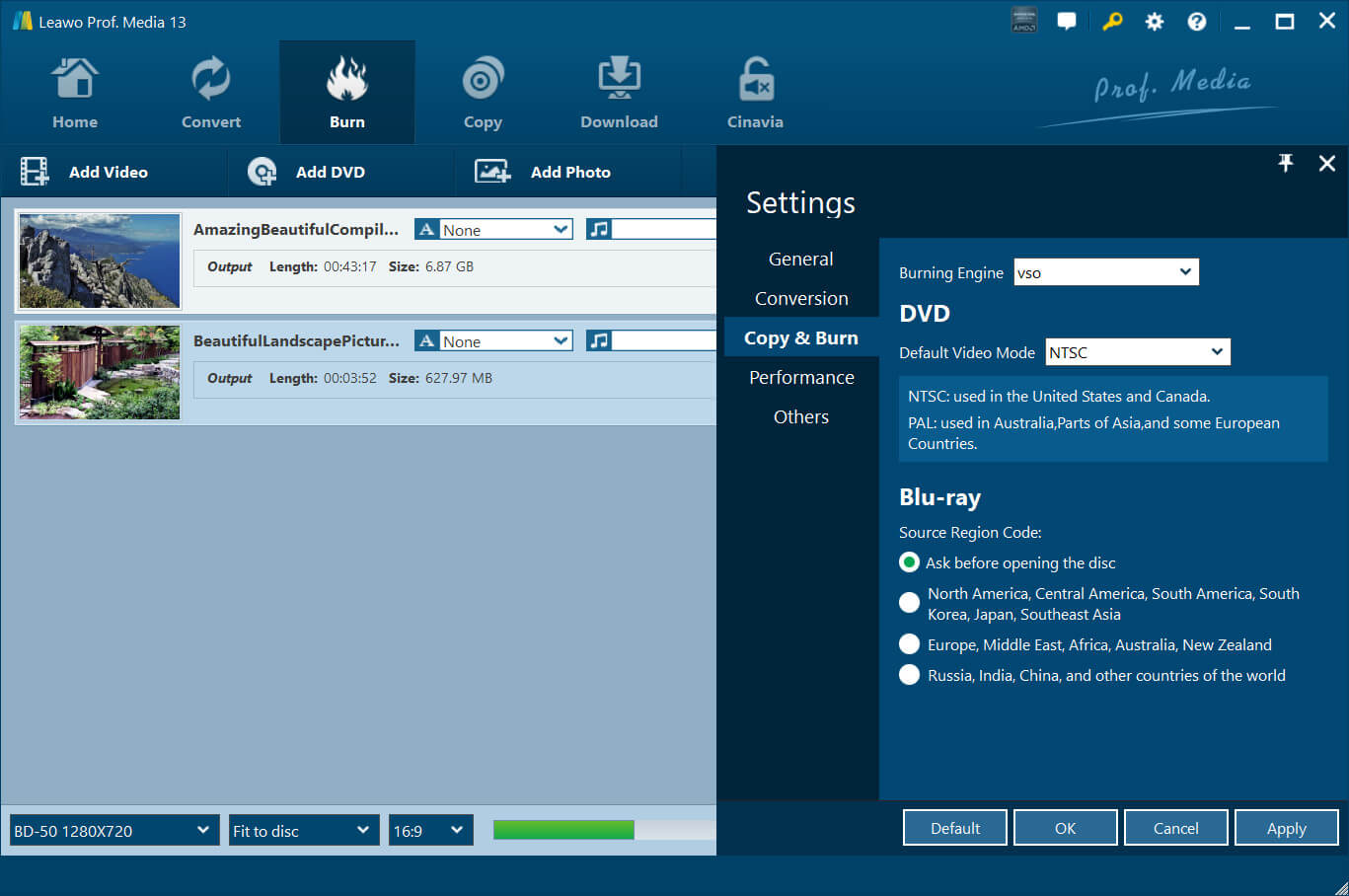
Task: Switch to the Performance settings tab
Action: click(x=801, y=377)
